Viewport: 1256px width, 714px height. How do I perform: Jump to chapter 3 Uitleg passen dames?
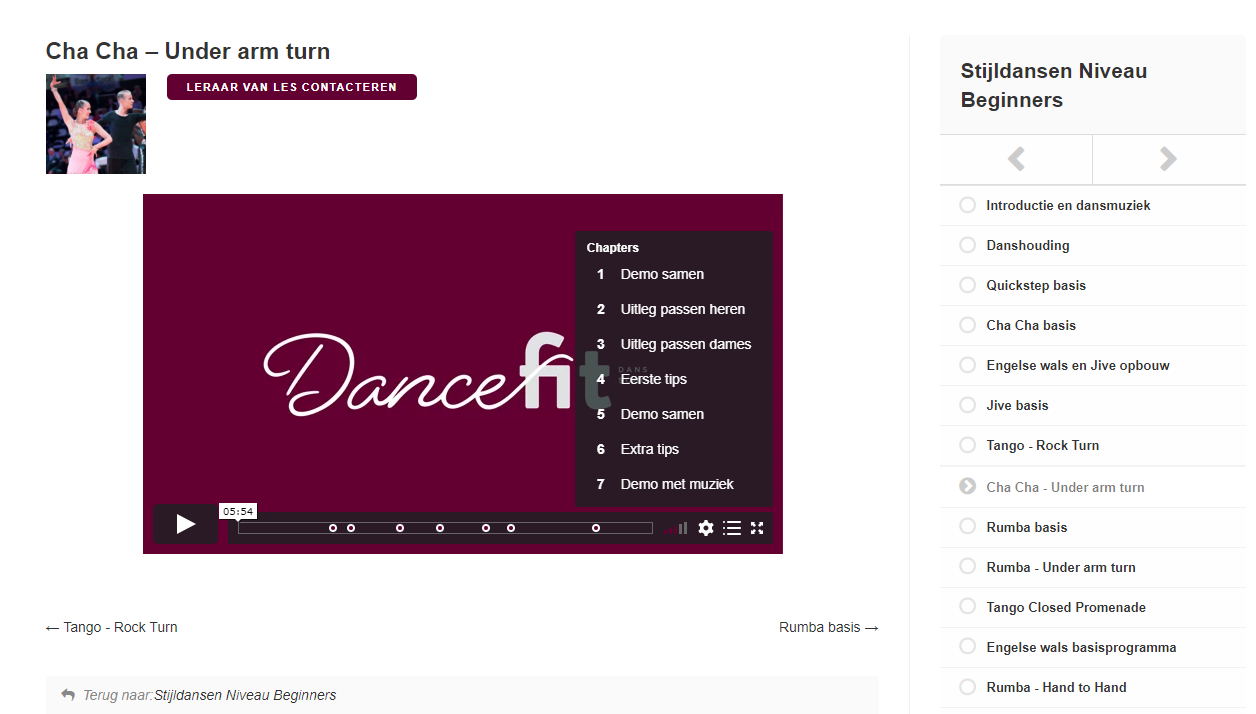(x=674, y=344)
